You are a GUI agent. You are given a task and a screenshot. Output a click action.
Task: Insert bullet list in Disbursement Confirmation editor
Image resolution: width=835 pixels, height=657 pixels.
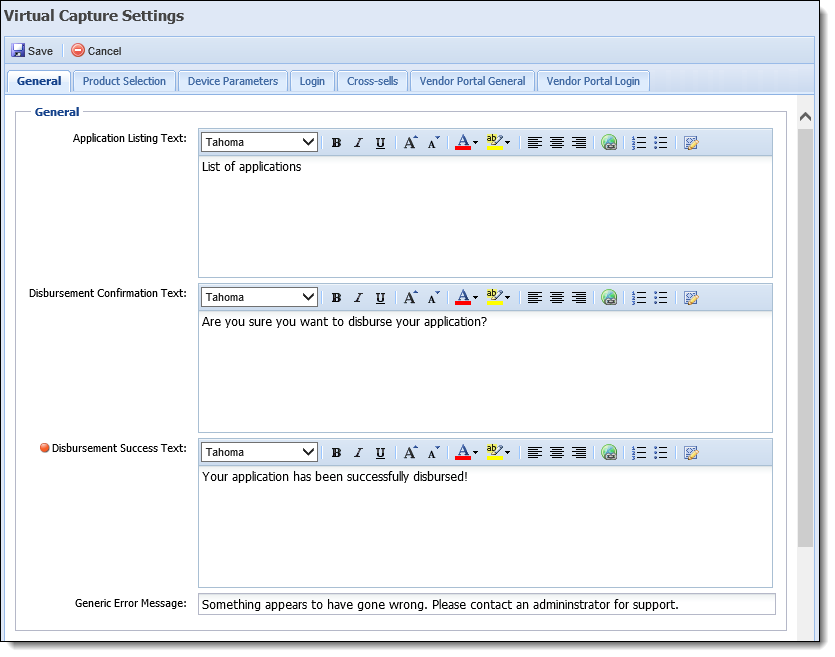pos(660,298)
